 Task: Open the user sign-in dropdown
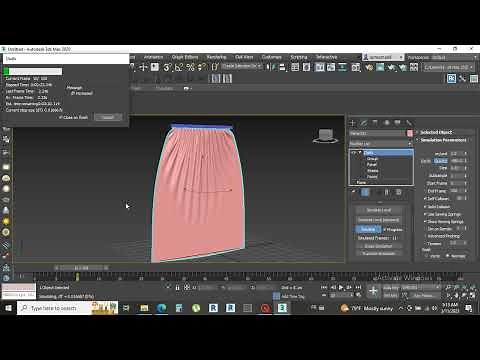coord(383,57)
